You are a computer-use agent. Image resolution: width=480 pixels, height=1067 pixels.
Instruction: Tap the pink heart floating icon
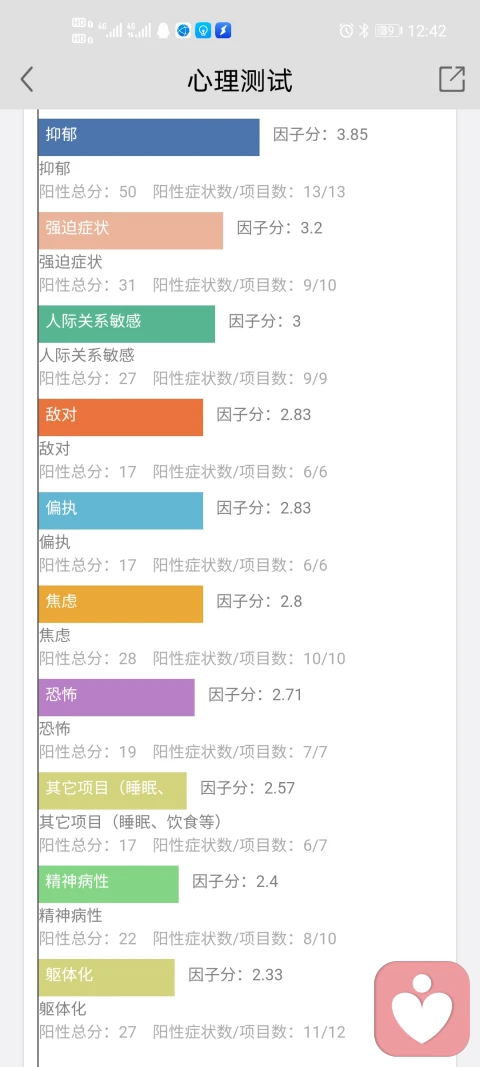click(x=422, y=1008)
